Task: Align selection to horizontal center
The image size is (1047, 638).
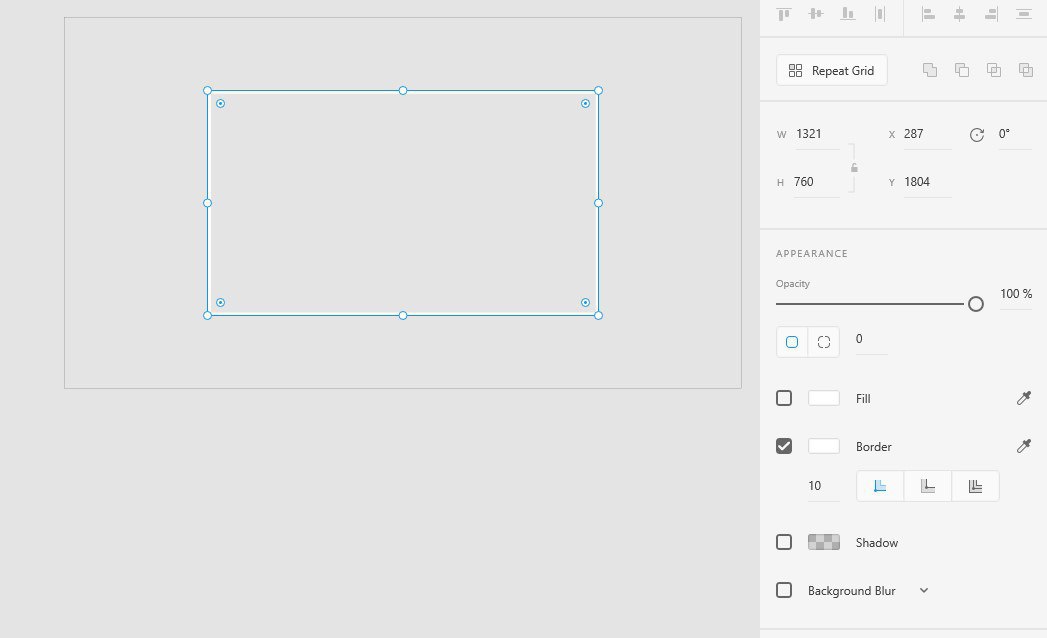Action: (959, 14)
